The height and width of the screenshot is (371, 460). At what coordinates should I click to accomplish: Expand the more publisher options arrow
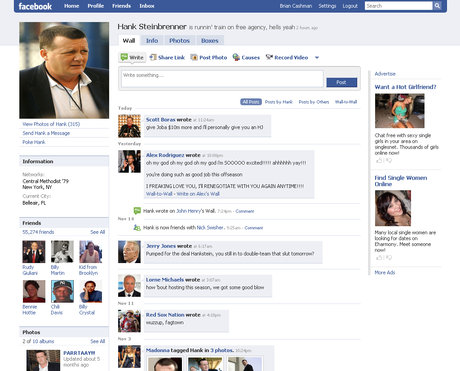click(317, 58)
